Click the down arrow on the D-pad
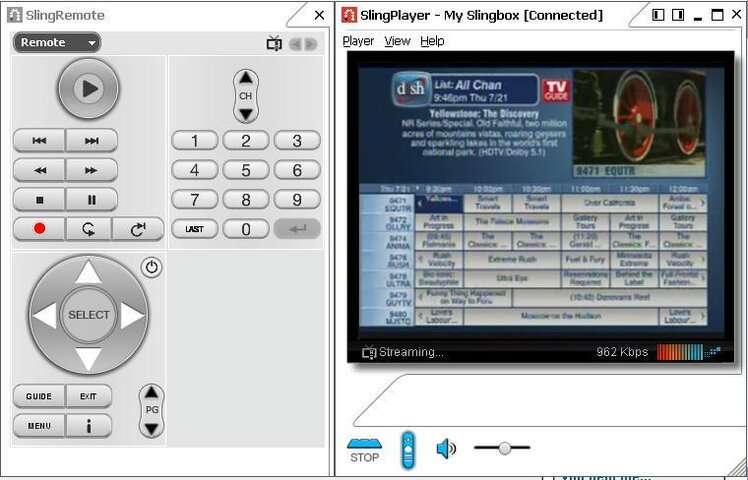 88,358
